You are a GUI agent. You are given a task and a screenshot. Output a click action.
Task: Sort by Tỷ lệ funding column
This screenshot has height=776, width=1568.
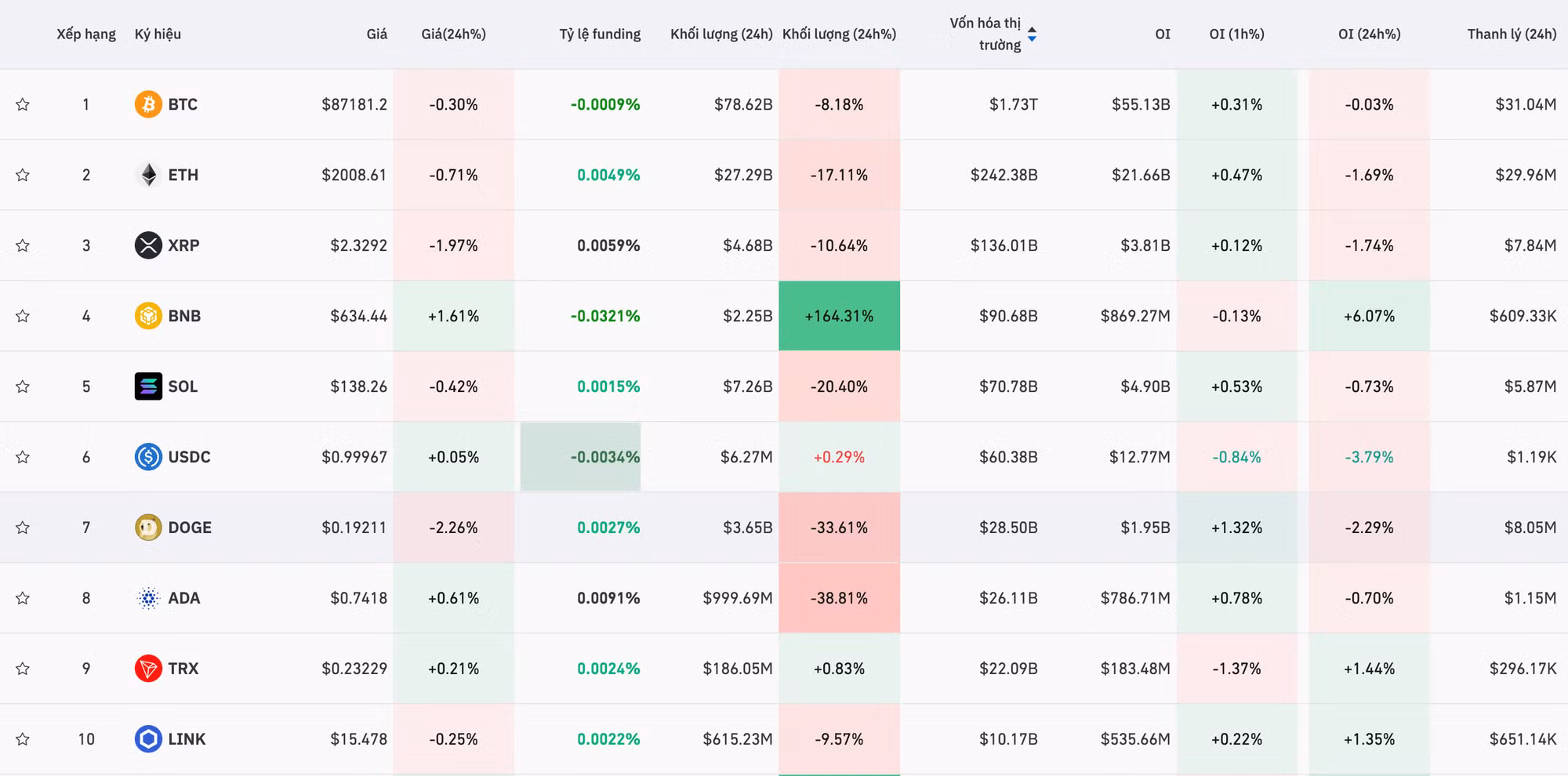point(600,34)
